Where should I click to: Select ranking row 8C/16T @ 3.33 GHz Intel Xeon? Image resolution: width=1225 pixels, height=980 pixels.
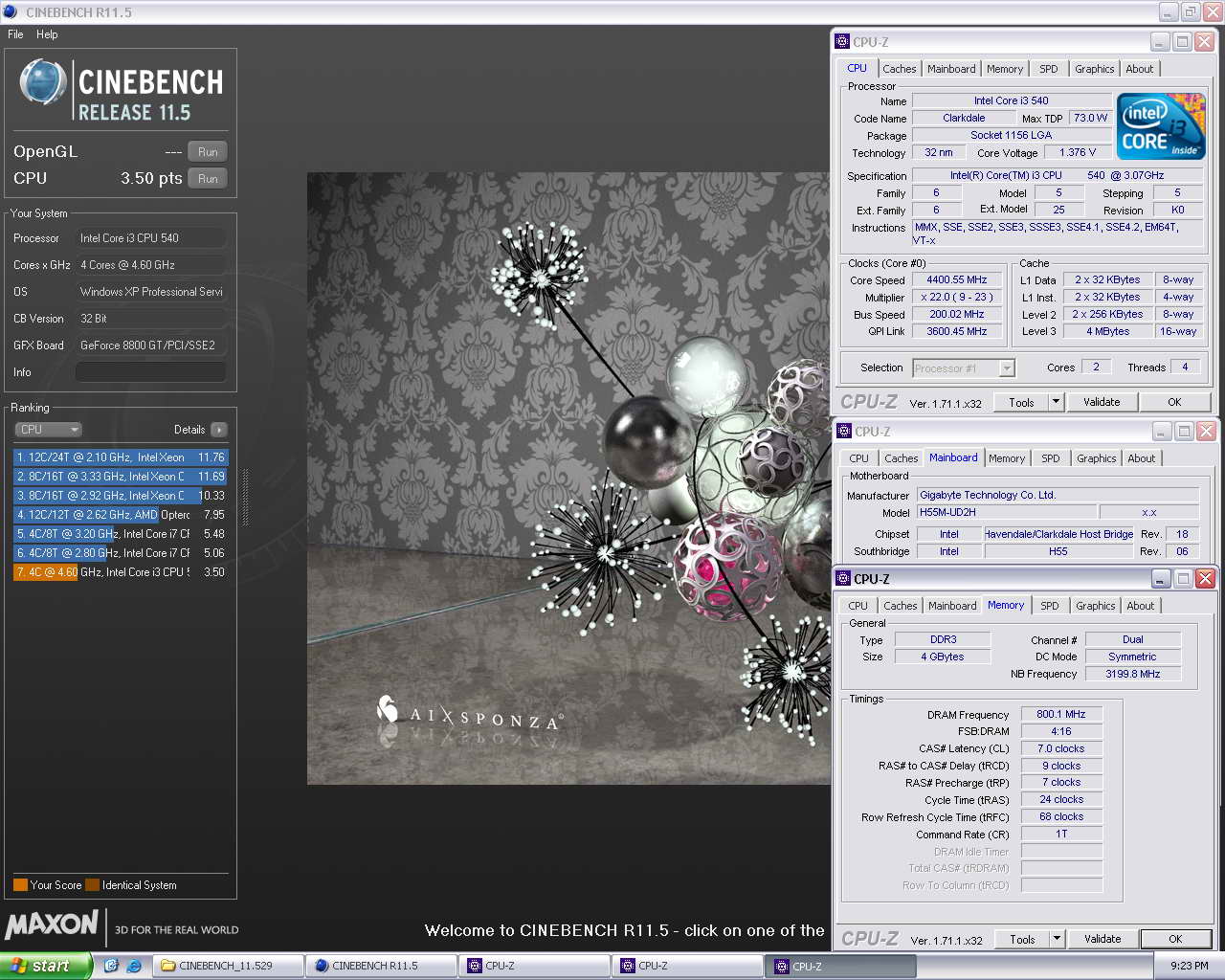coord(121,477)
